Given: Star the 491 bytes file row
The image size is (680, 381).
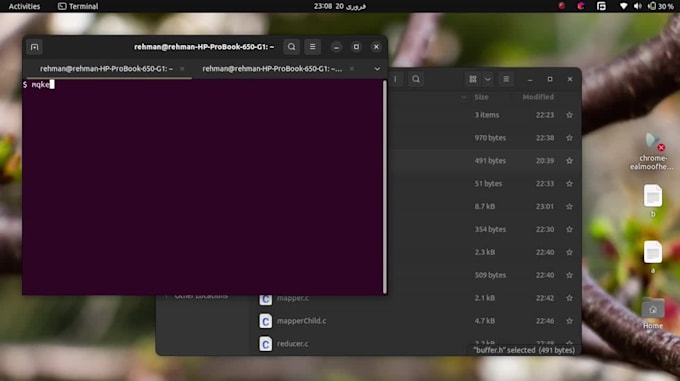Looking at the screenshot, I should click(x=569, y=161).
